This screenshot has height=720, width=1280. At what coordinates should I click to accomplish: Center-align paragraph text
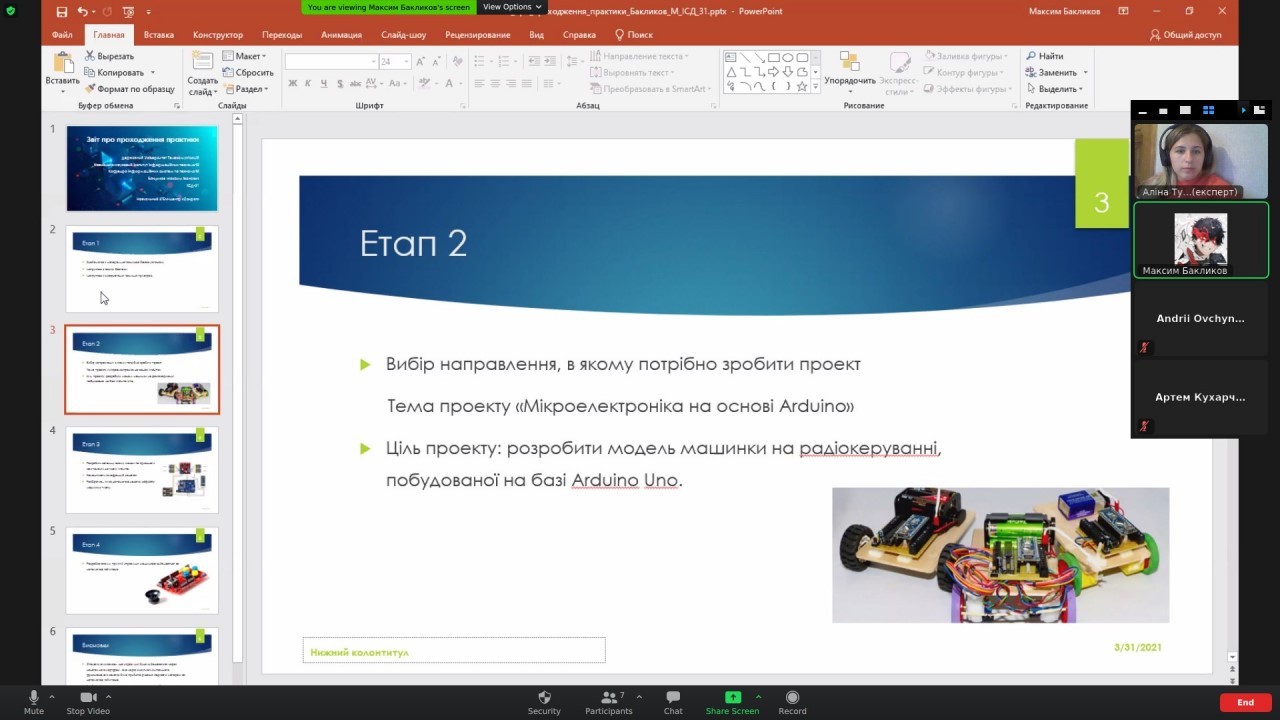tap(495, 83)
